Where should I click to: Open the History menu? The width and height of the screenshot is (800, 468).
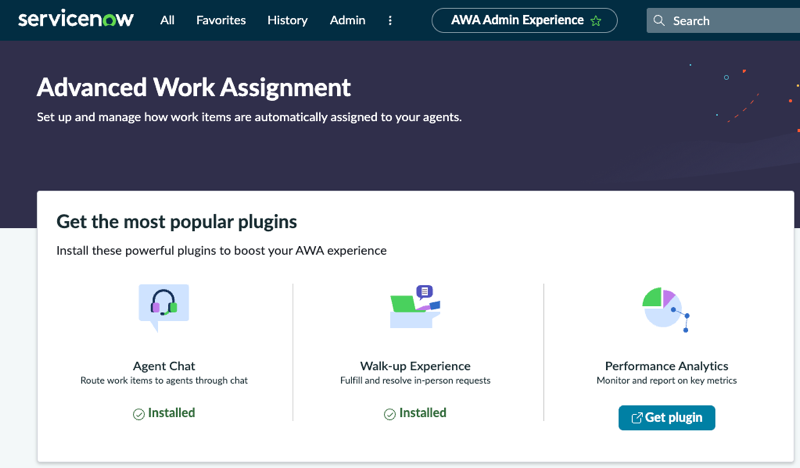tap(287, 20)
